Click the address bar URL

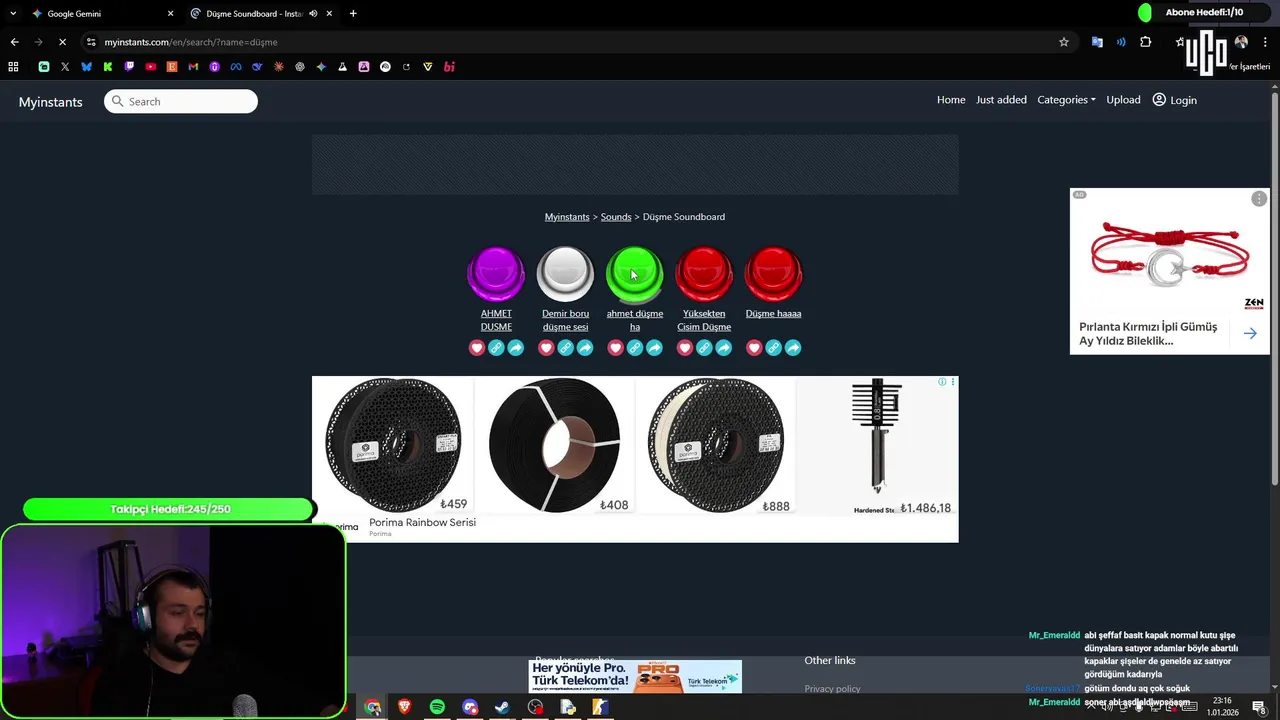(x=190, y=42)
